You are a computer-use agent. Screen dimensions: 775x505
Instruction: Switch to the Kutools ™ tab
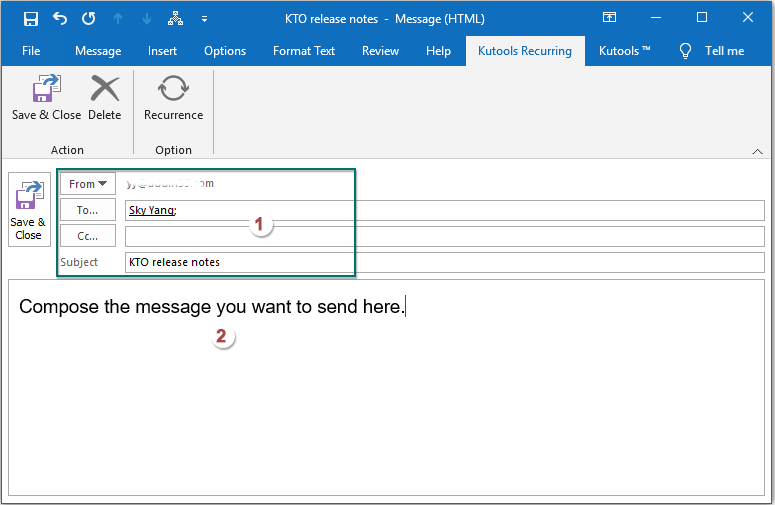click(625, 51)
